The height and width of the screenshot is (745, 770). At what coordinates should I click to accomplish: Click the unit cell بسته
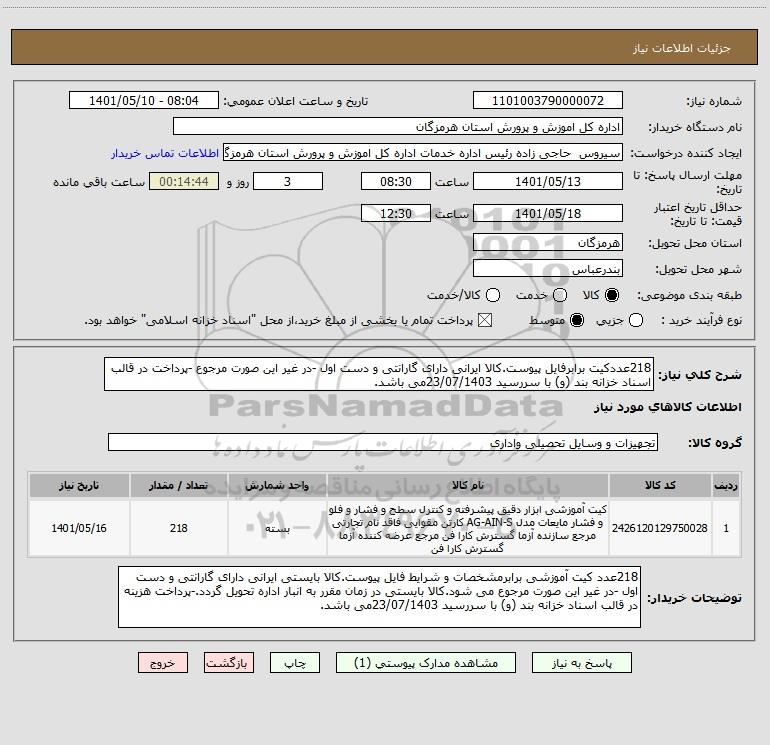pos(277,528)
